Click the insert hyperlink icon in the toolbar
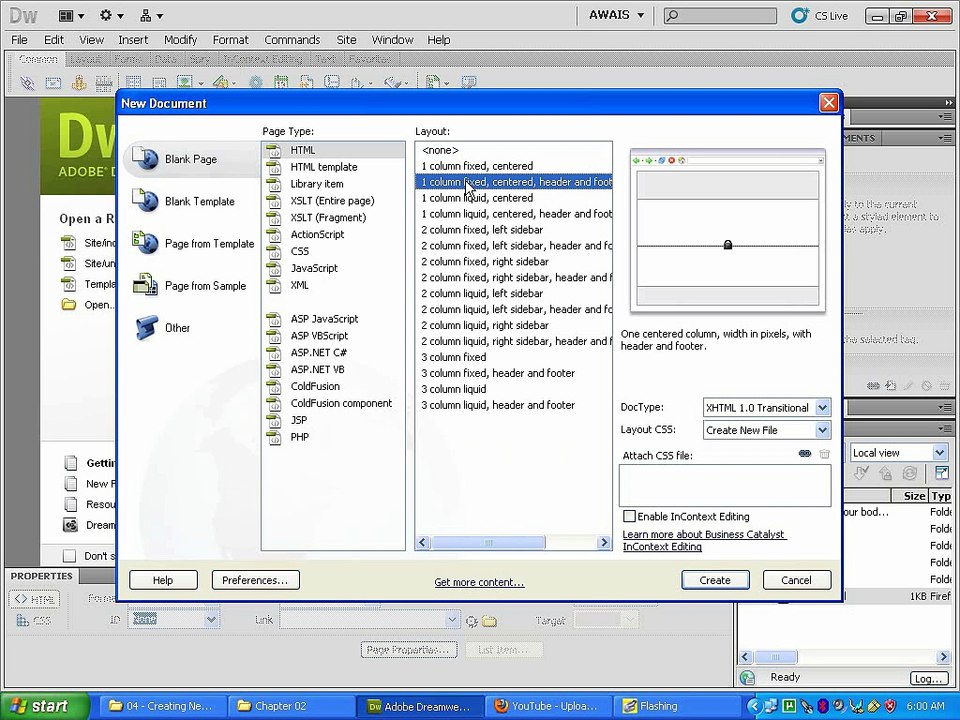 point(28,82)
